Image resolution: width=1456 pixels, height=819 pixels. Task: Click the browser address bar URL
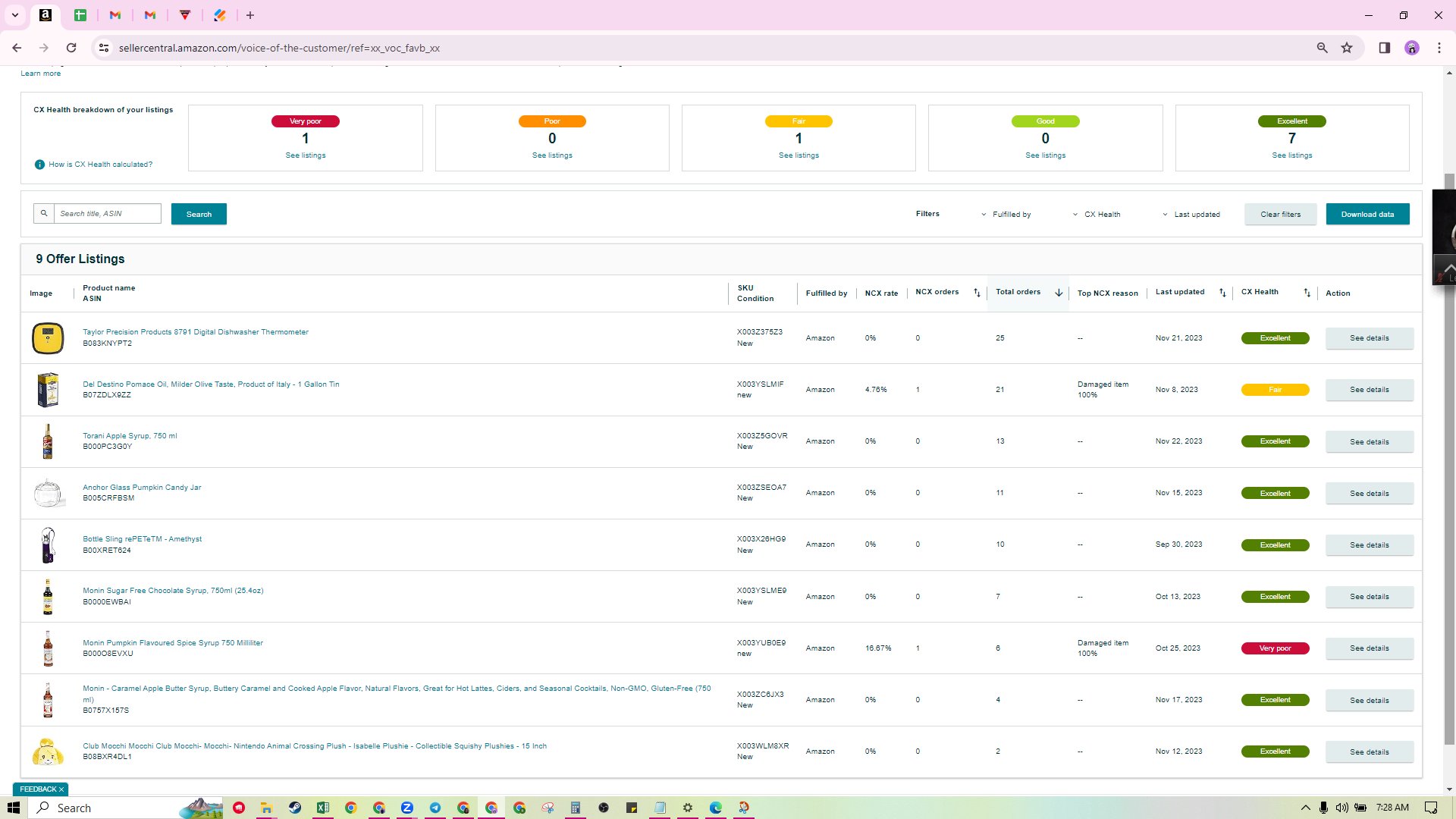point(279,48)
